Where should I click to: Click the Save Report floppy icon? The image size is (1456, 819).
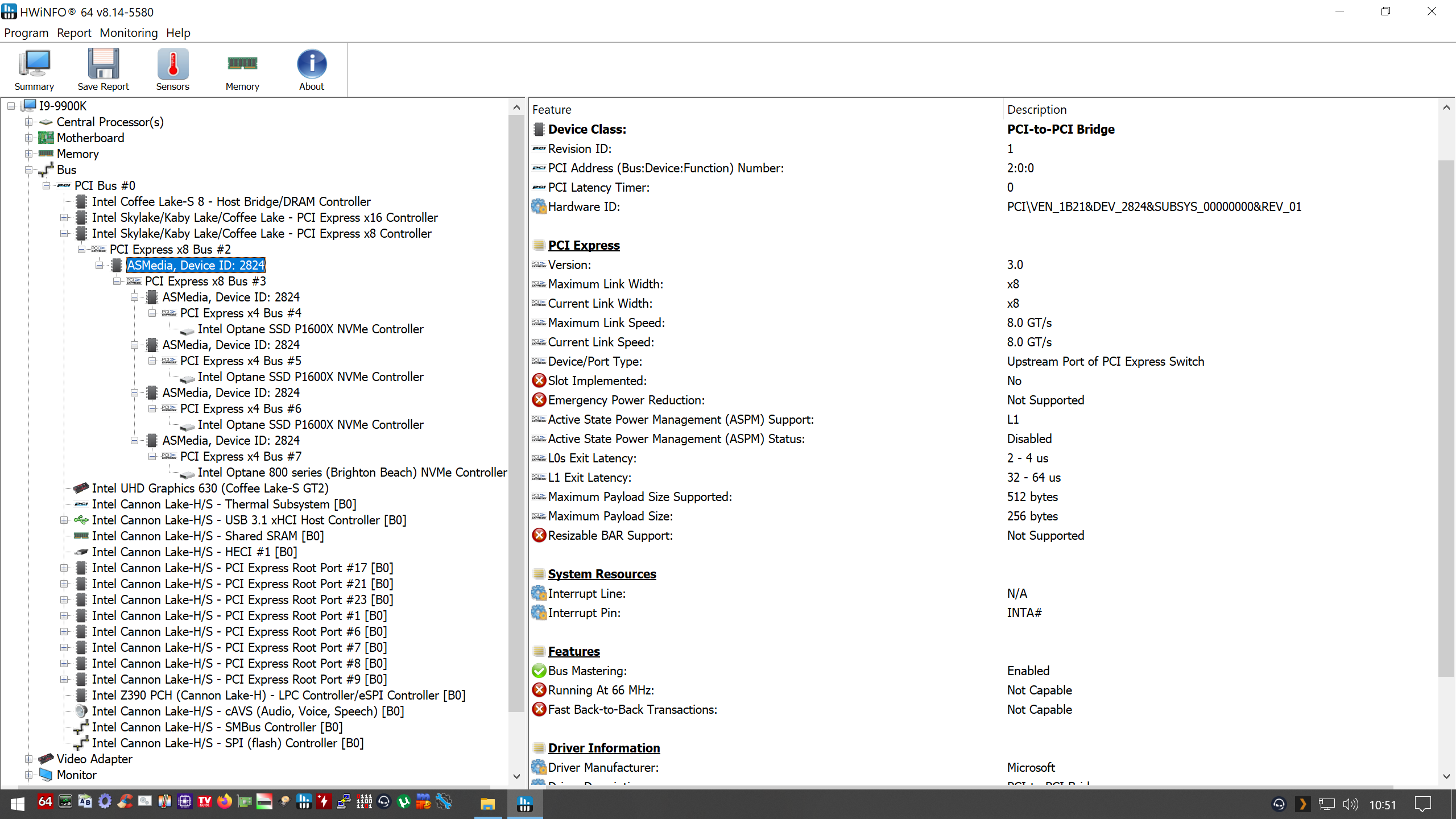pyautogui.click(x=103, y=71)
